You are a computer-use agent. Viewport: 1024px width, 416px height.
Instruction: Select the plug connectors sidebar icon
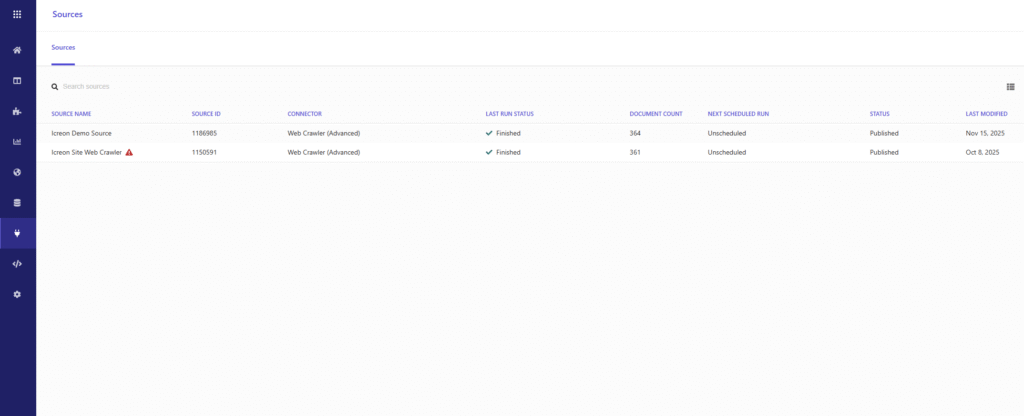17,233
